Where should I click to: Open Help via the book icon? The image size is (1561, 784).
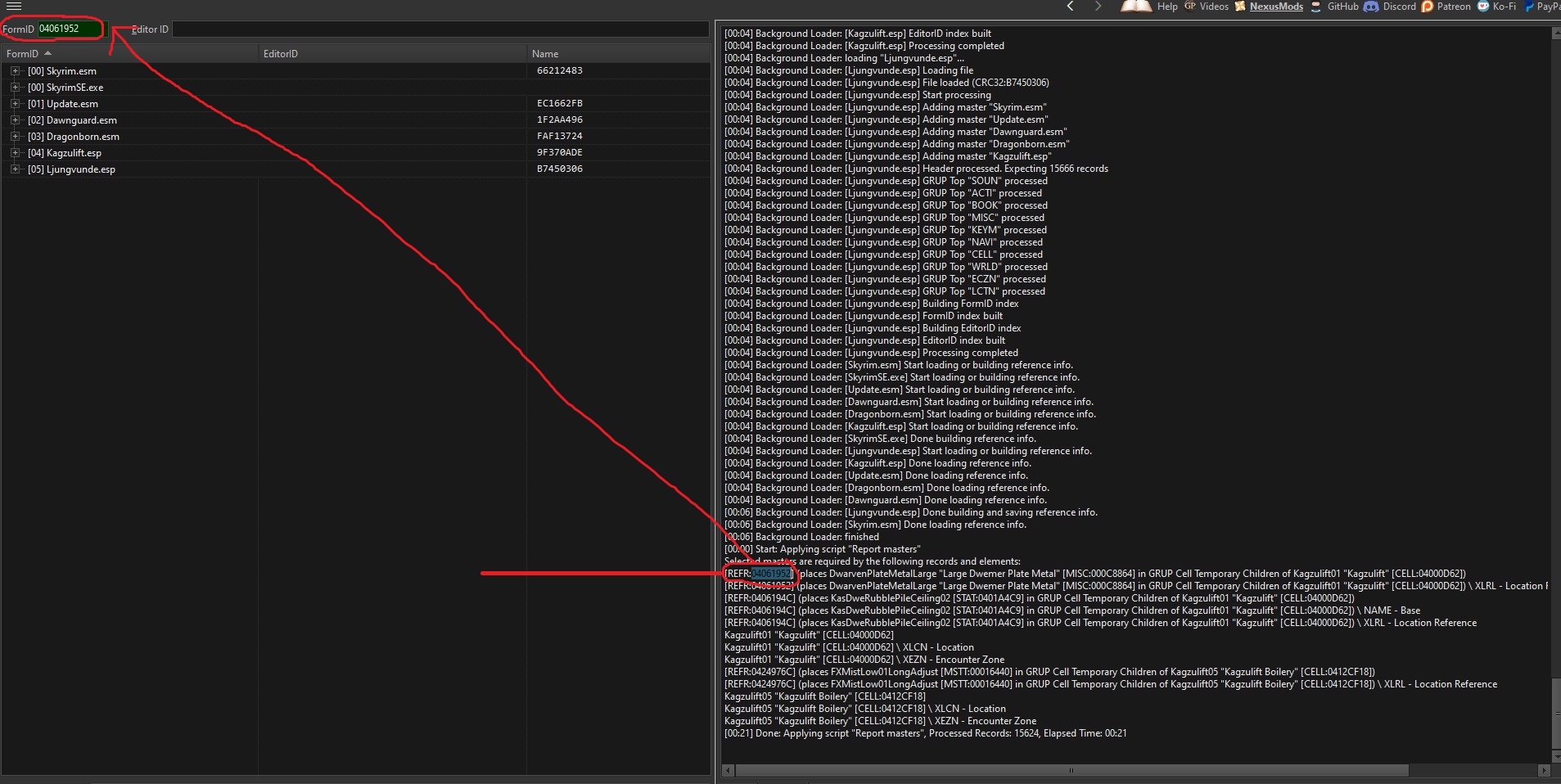(1149, 6)
